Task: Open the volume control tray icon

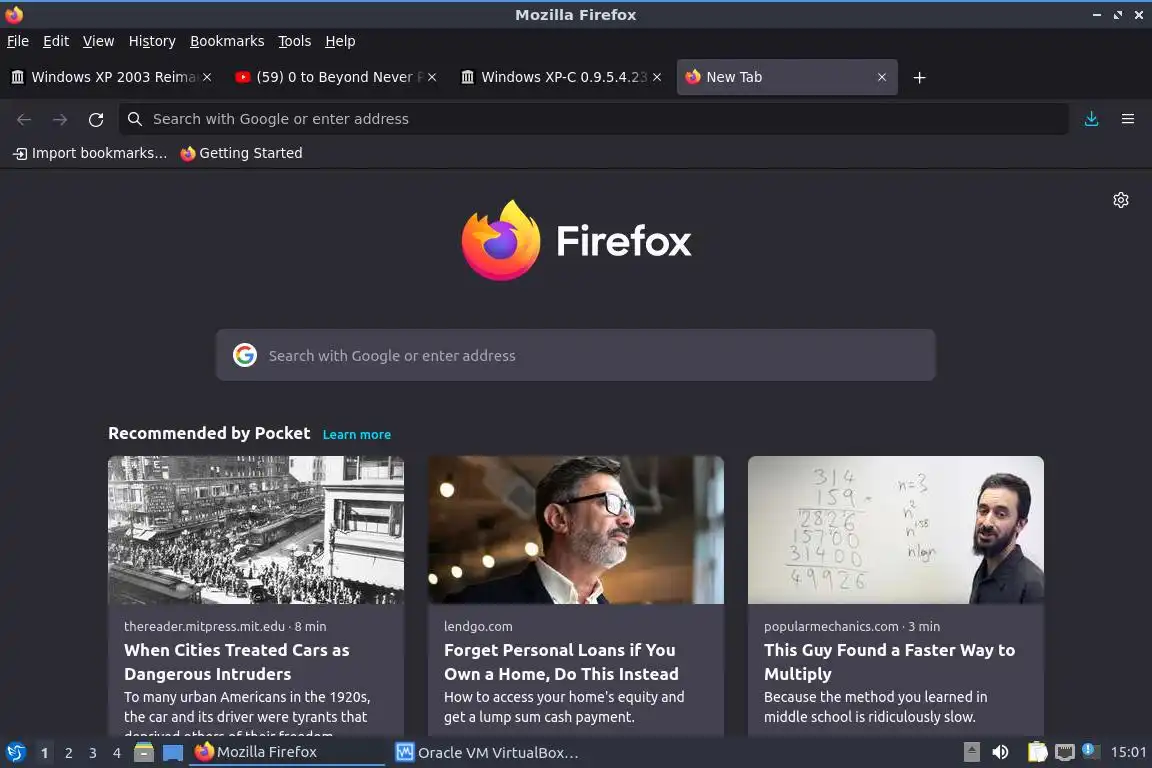Action: point(1000,752)
